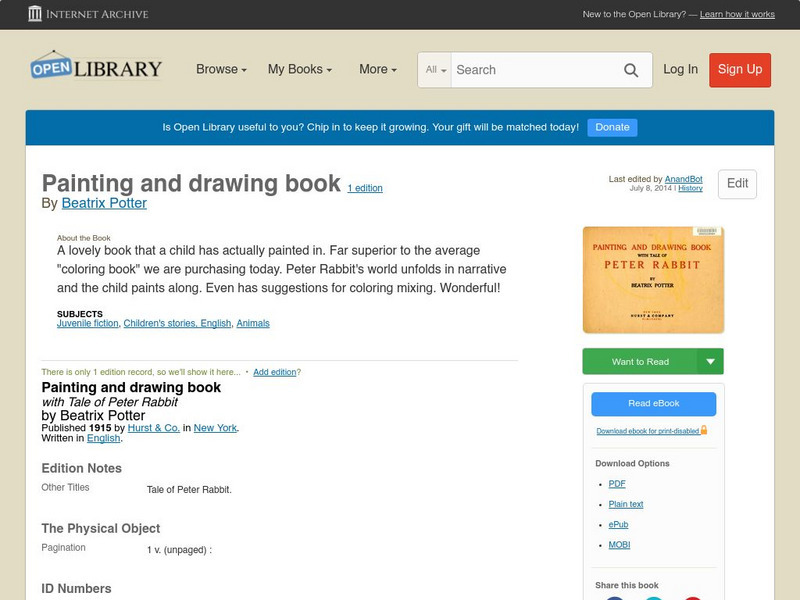This screenshot has width=800, height=600.
Task: Click the search magnifying glass icon
Action: pos(631,70)
